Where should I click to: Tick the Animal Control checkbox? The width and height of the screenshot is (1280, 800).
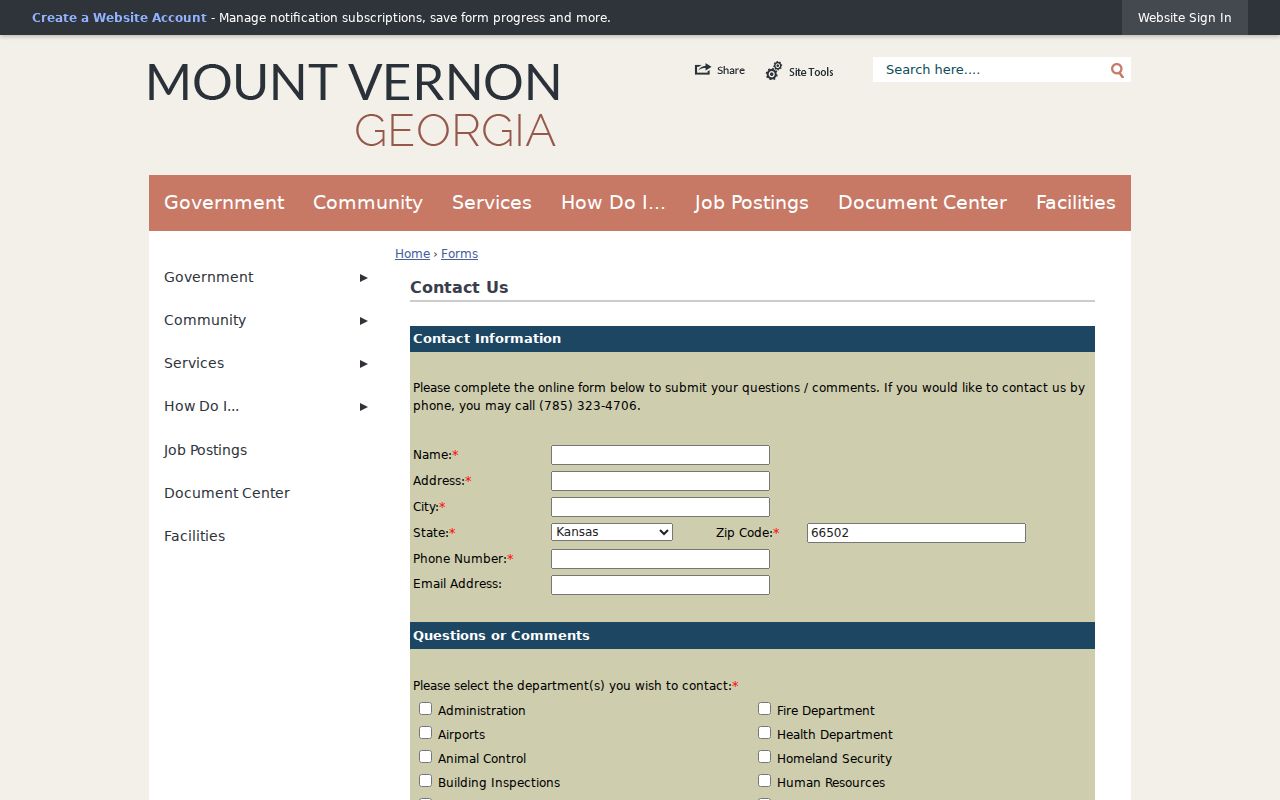click(425, 757)
